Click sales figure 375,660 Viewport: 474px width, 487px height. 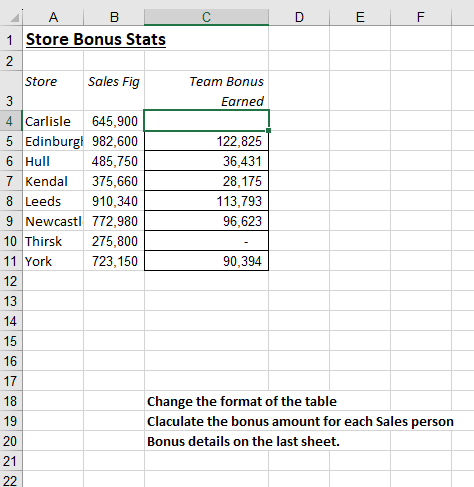pos(114,181)
